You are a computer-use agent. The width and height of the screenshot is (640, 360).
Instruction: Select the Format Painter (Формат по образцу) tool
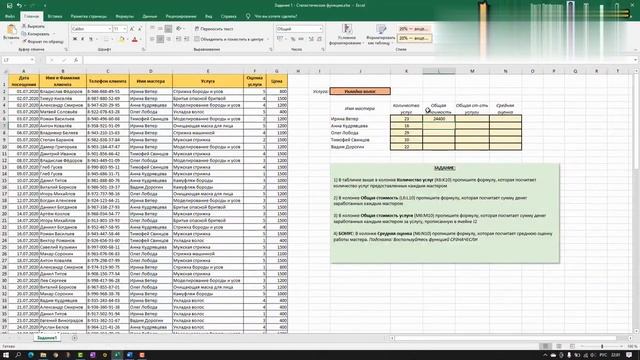(43, 41)
